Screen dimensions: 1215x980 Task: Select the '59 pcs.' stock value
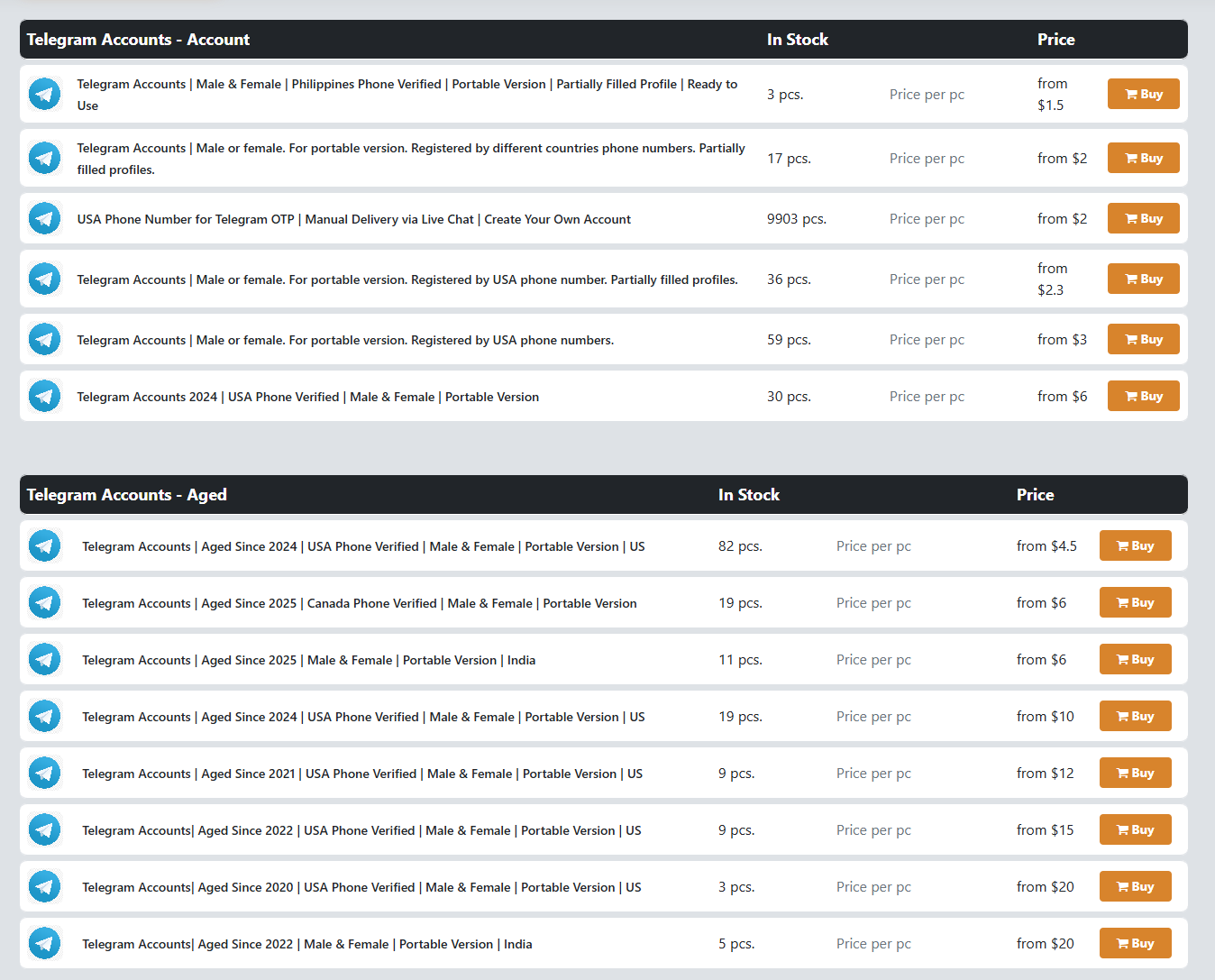tap(789, 340)
